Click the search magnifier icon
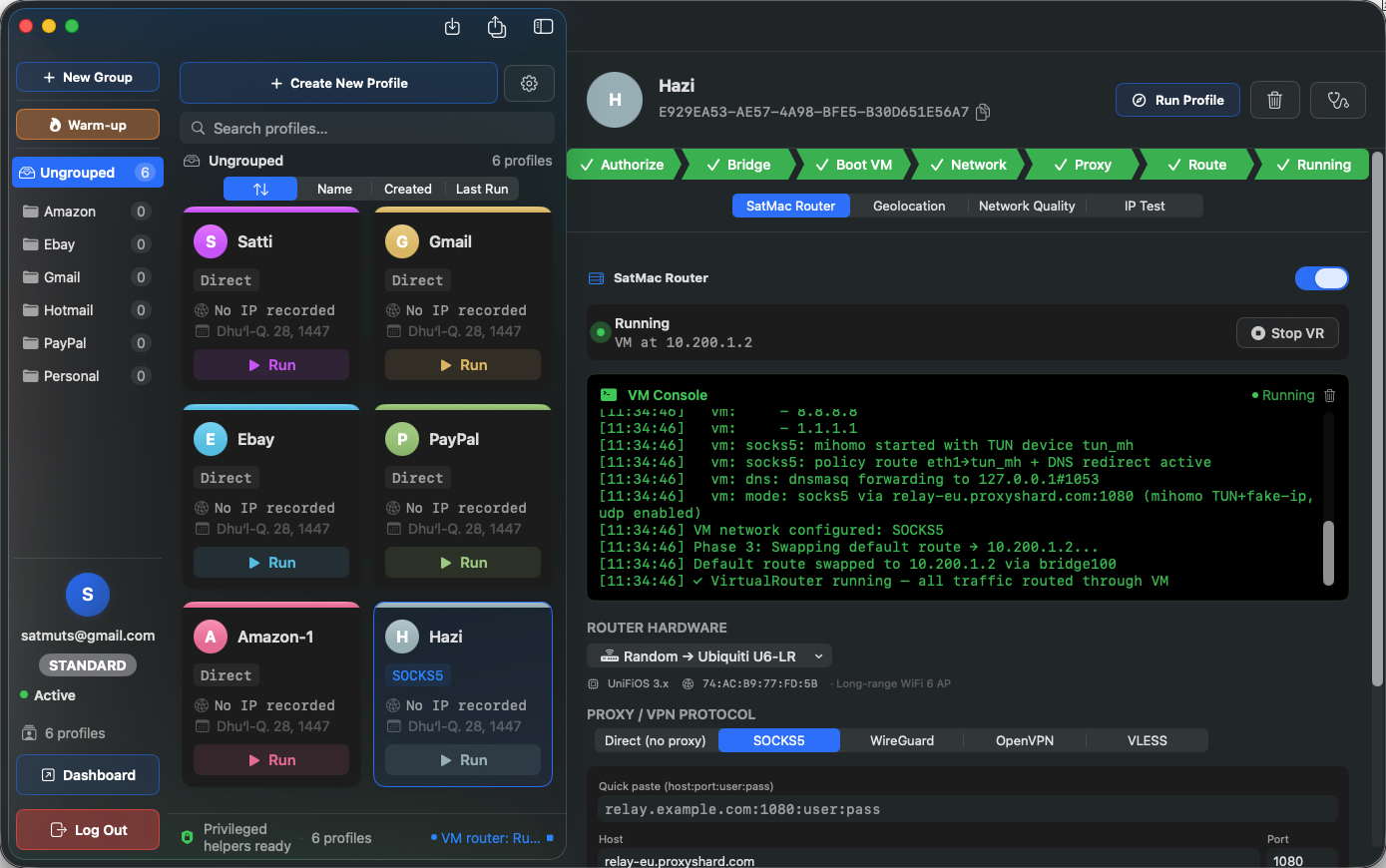This screenshot has width=1386, height=868. coord(199,129)
